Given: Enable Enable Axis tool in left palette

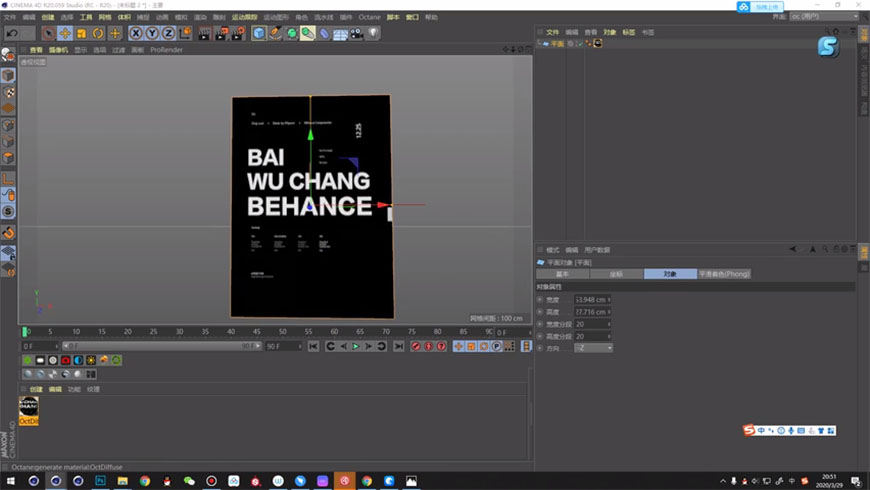Looking at the screenshot, I should point(8,180).
